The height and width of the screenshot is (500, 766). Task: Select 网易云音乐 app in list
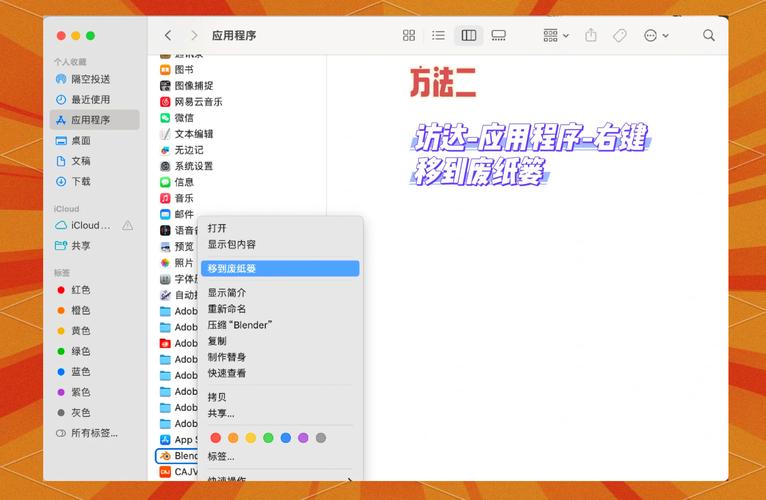(191, 102)
